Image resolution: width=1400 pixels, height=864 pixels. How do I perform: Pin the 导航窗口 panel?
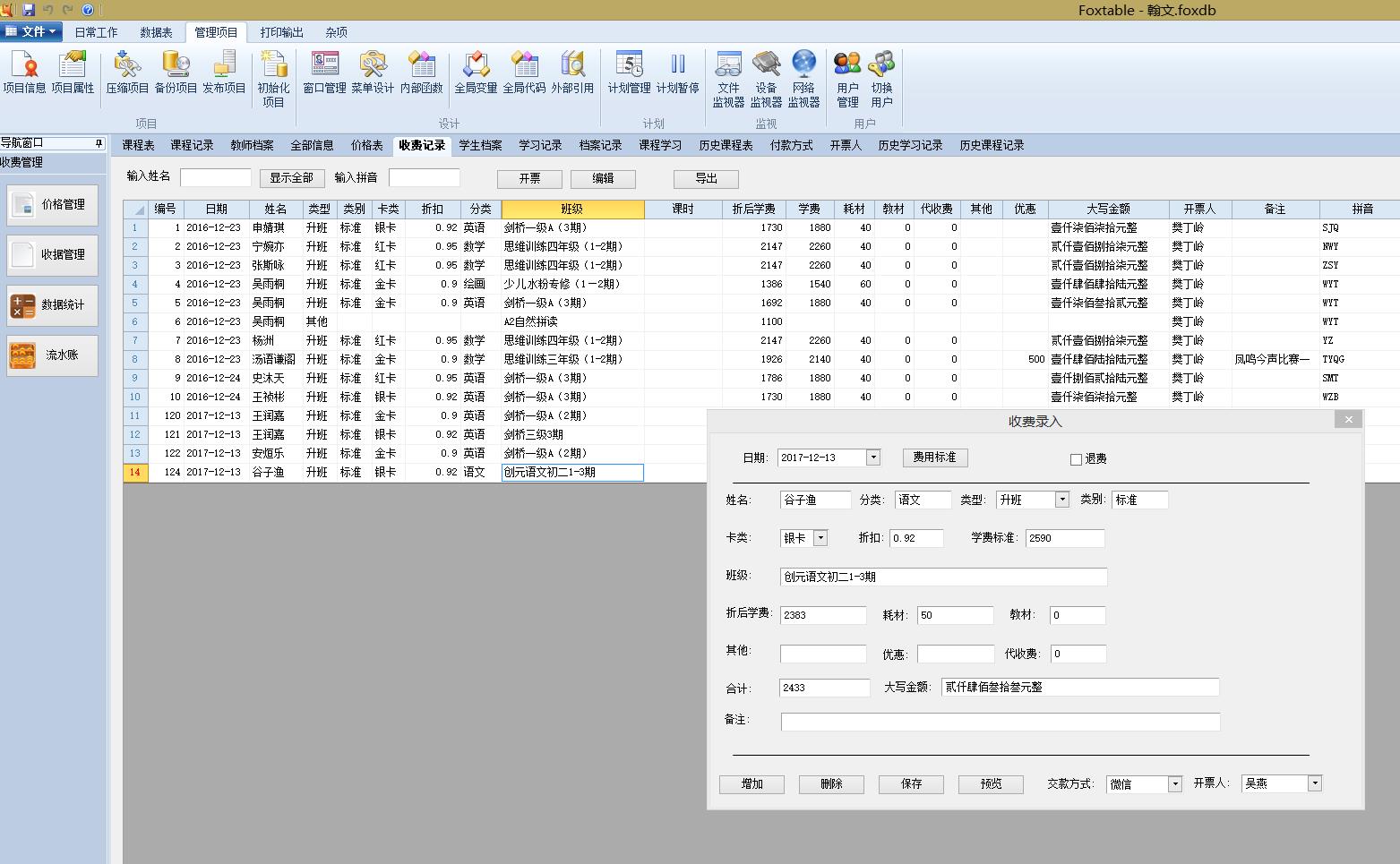tap(99, 143)
